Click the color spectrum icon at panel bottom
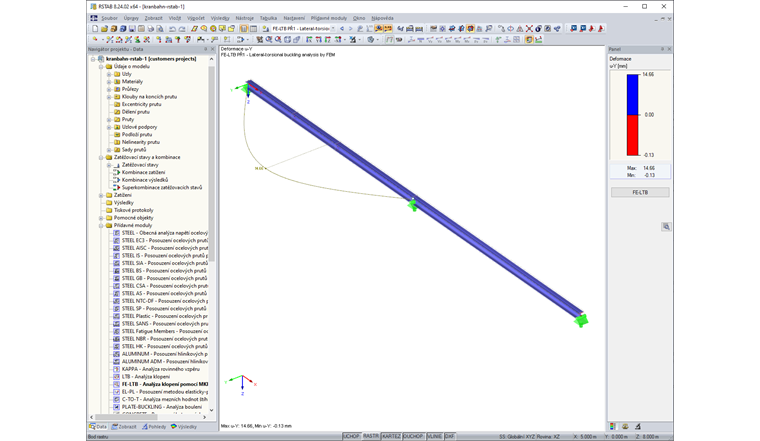Screen dimensions: 760x441 click(x=613, y=426)
